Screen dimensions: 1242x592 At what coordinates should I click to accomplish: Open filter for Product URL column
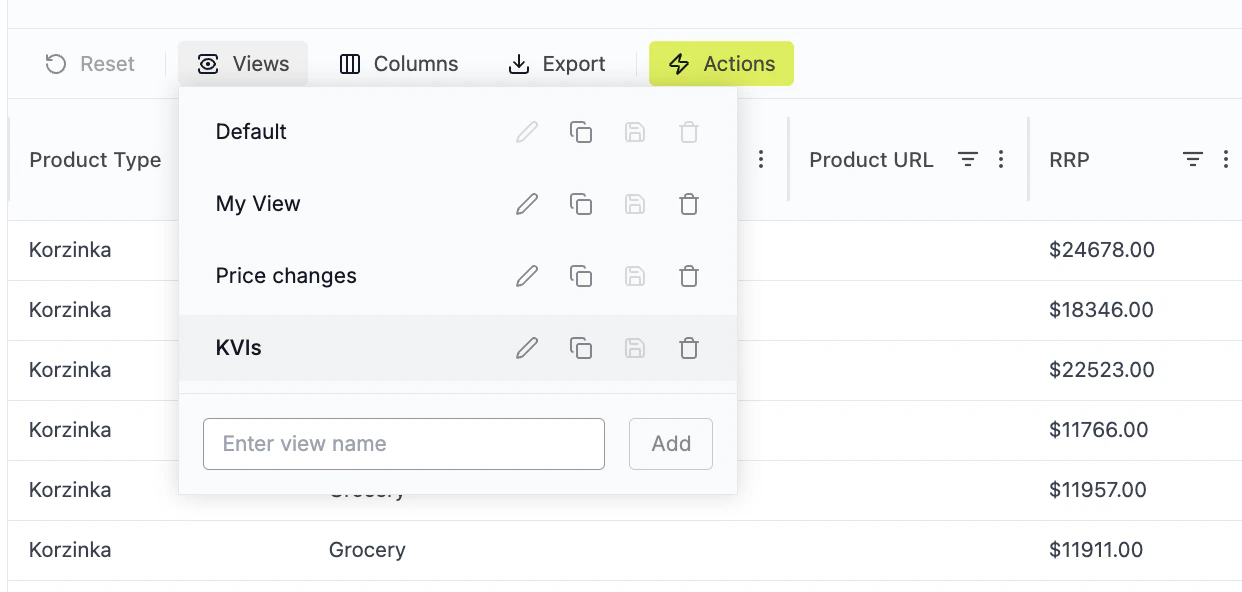(967, 160)
